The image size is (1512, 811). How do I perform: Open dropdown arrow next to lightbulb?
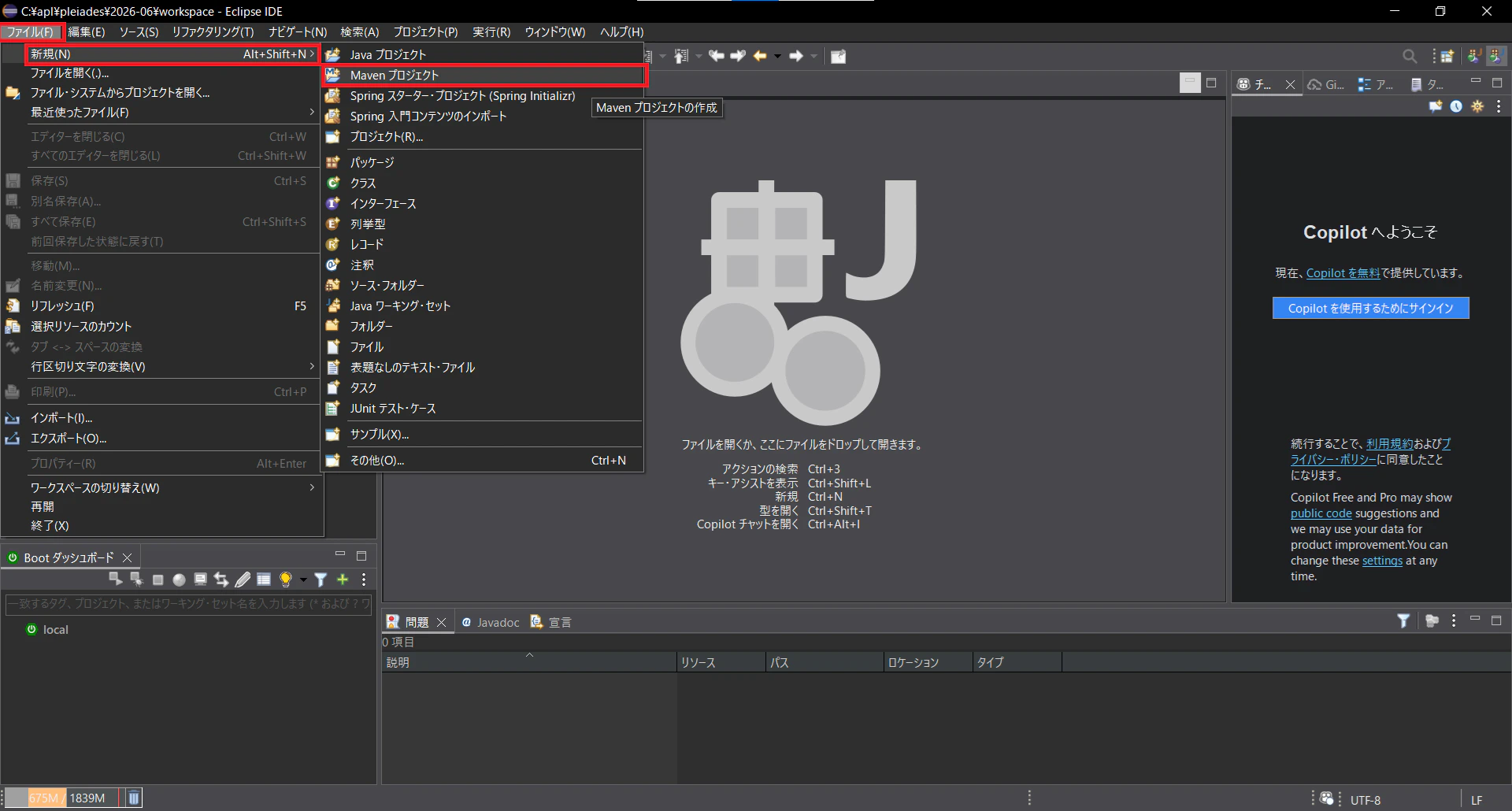[303, 580]
